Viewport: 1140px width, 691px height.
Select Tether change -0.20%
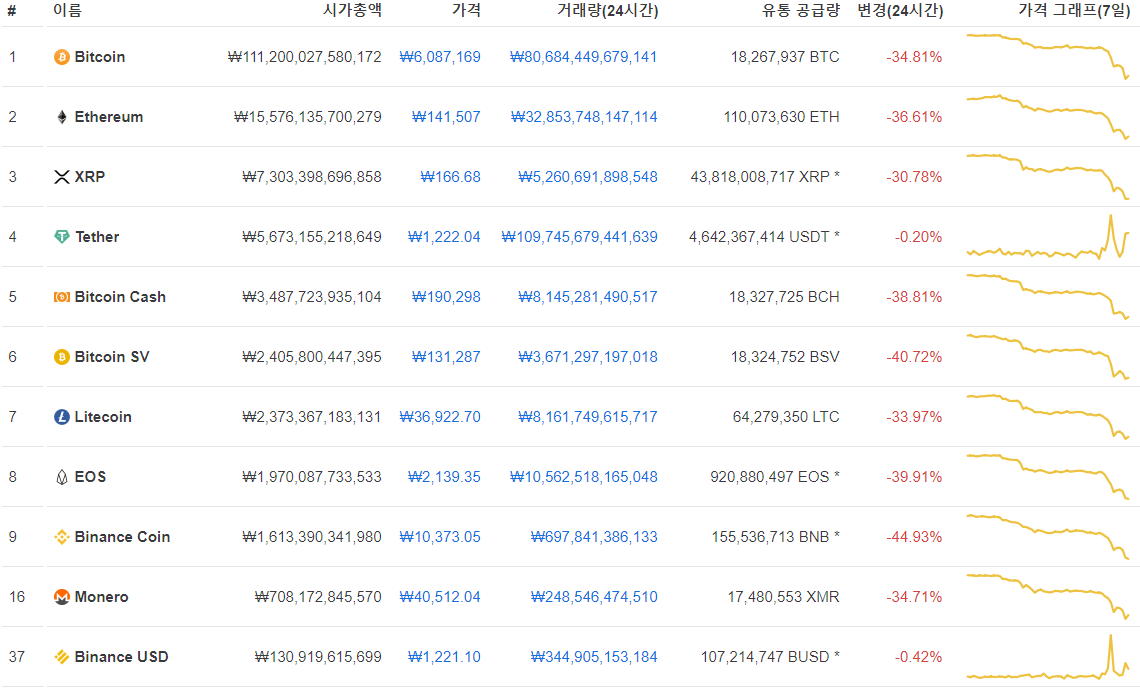pos(918,237)
